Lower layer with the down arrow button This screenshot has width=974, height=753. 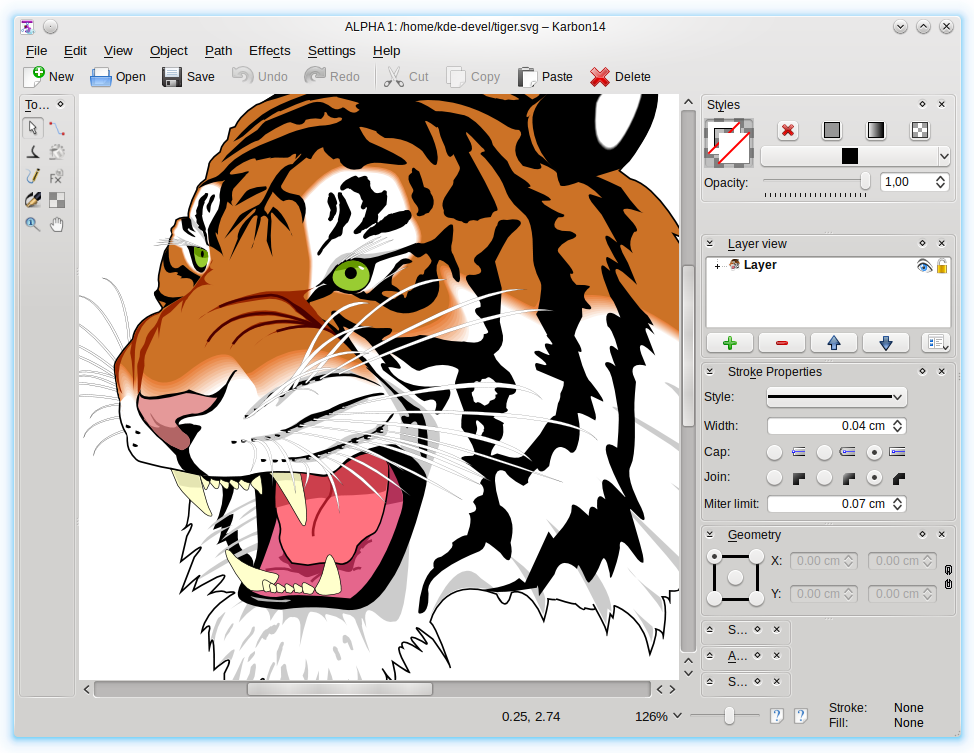point(886,343)
